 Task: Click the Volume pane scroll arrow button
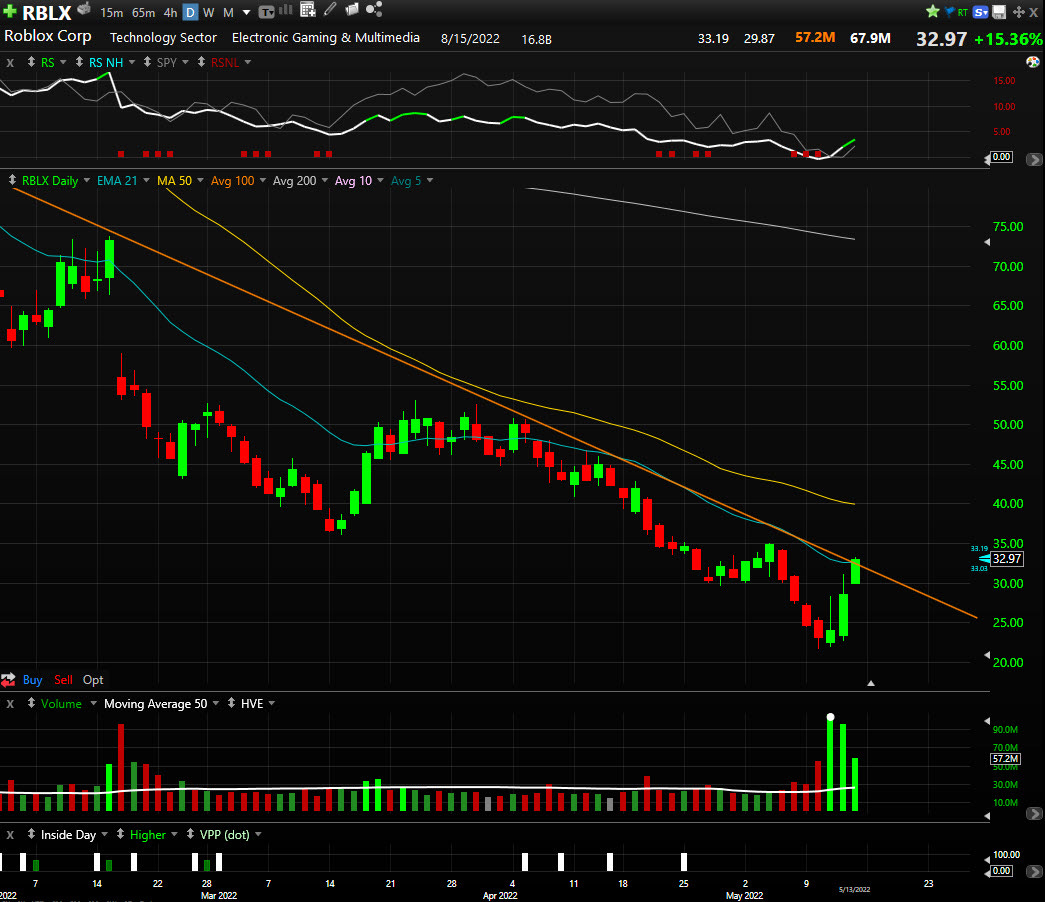1034,814
